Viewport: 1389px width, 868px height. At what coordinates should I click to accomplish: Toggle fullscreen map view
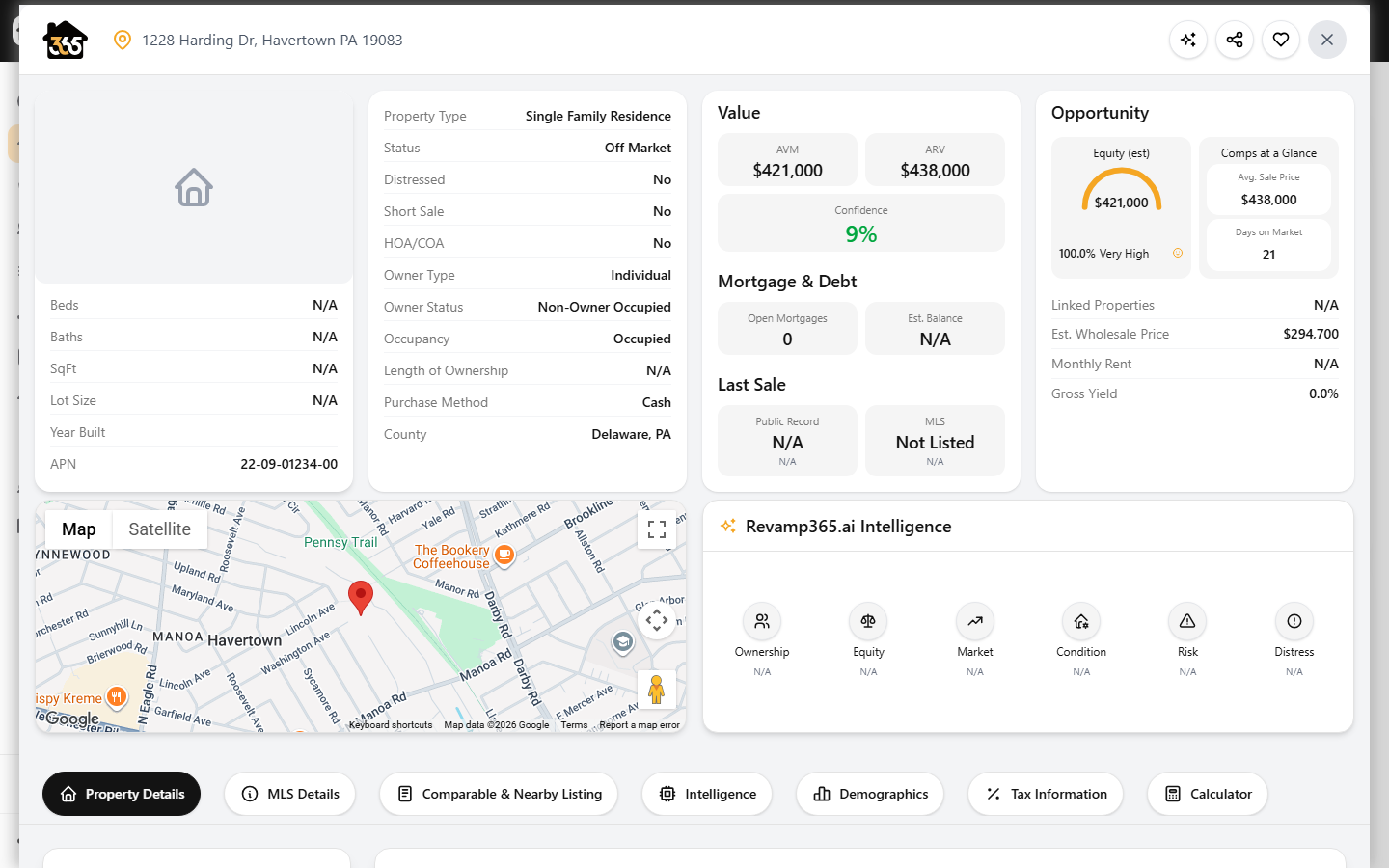click(657, 529)
